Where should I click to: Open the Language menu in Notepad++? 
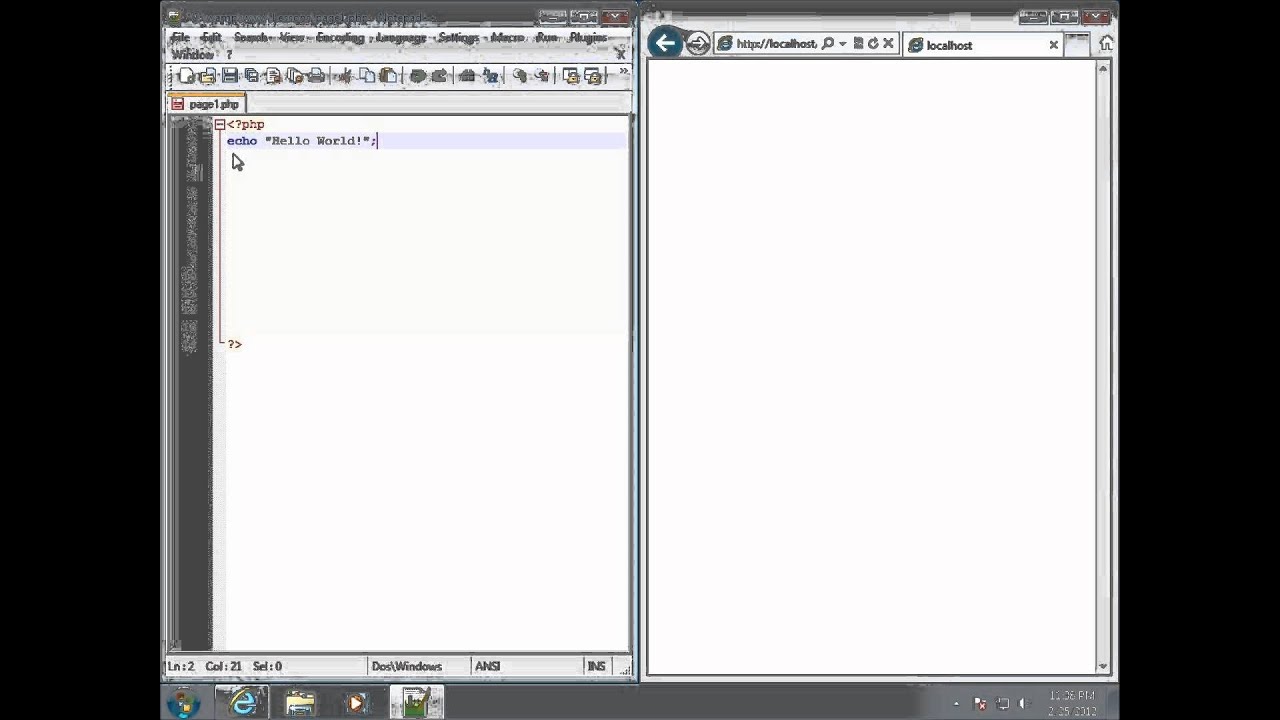(400, 38)
